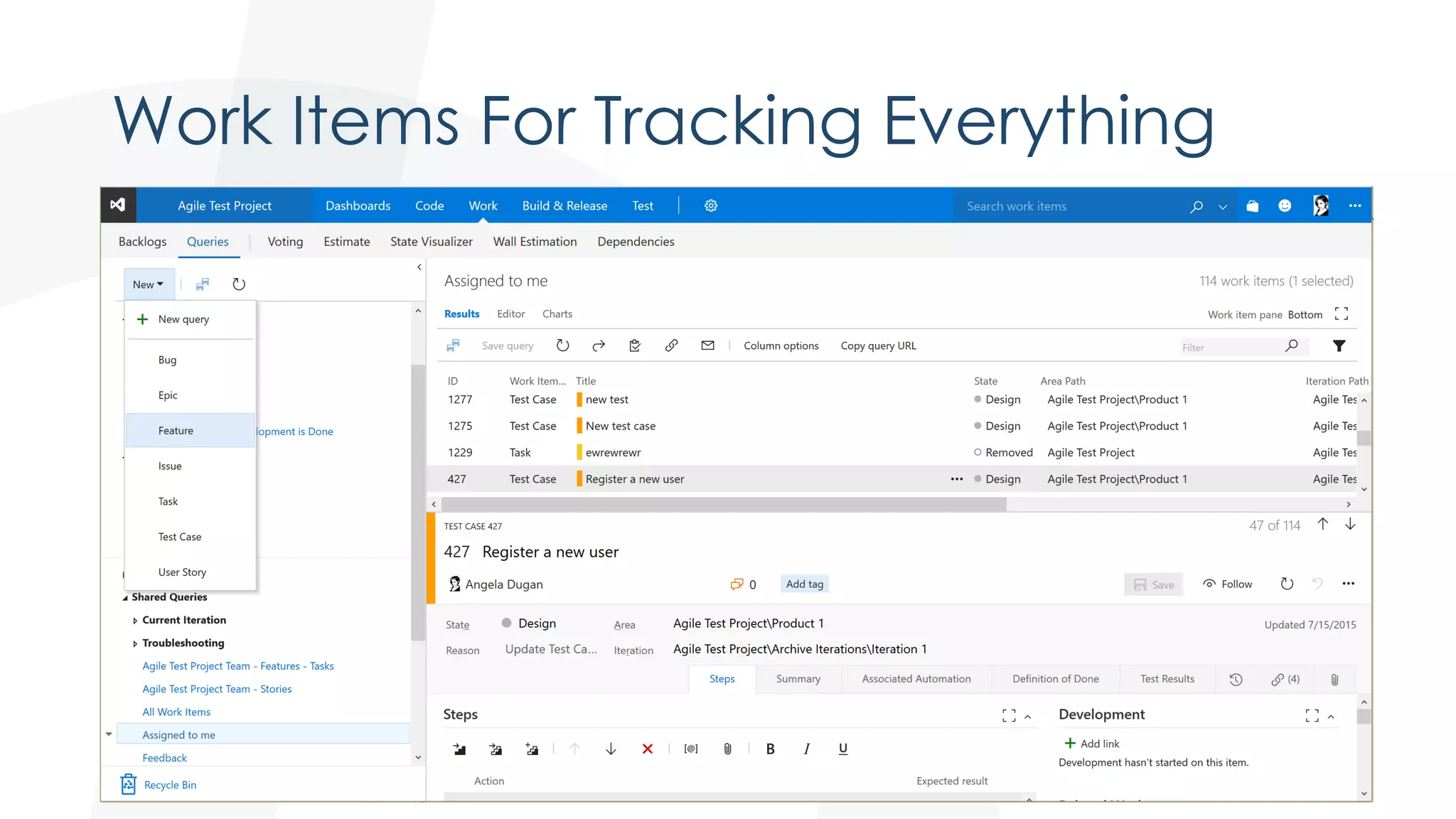
Task: Open the Associated Automation tab
Action: pos(916,678)
